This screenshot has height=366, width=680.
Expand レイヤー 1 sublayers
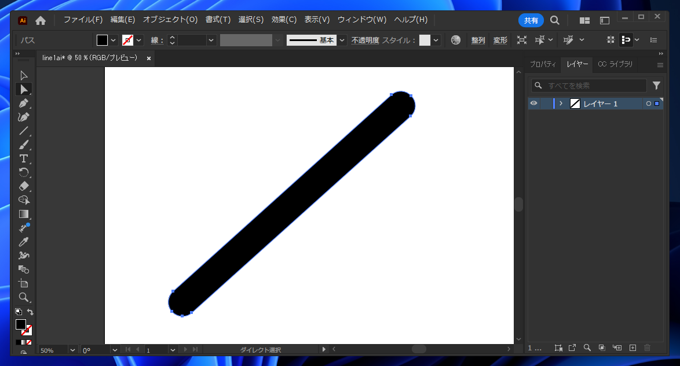click(561, 103)
